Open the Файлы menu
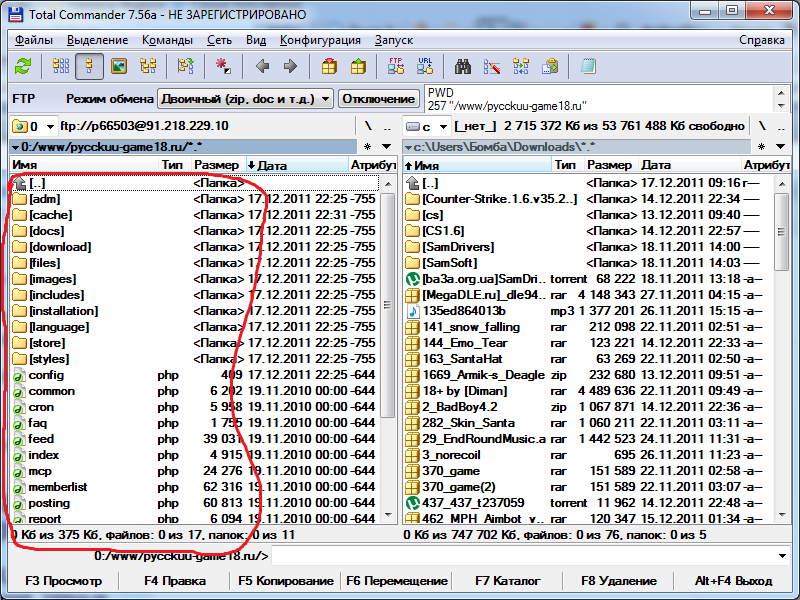Screen dimensions: 800x600 point(34,40)
